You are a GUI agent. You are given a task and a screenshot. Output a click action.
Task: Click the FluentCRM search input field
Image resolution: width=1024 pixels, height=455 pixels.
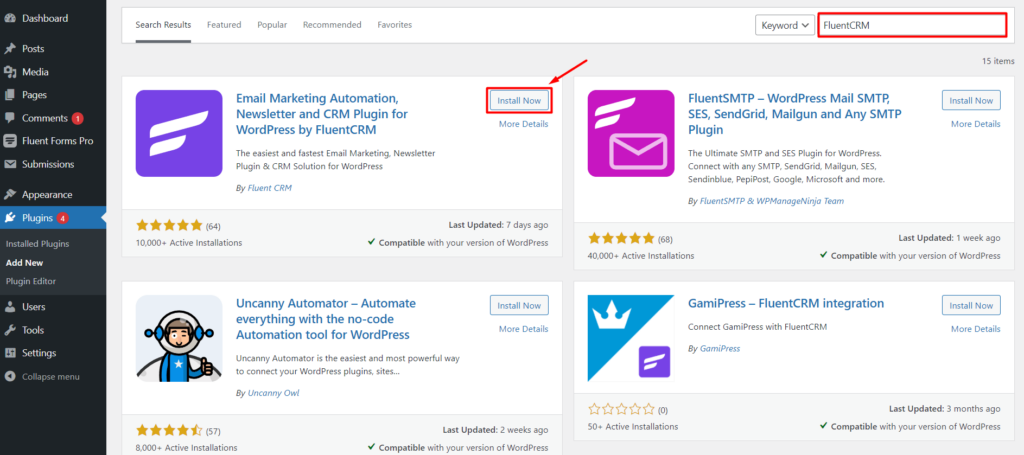tap(912, 25)
